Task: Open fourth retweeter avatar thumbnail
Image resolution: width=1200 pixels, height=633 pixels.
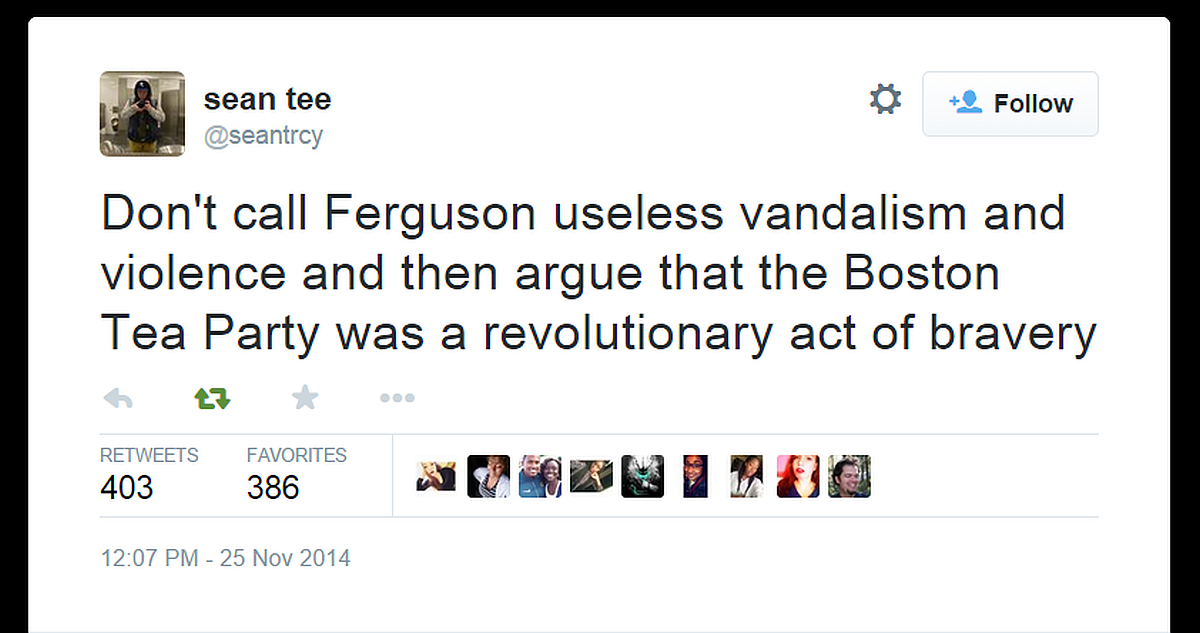Action: coord(591,477)
